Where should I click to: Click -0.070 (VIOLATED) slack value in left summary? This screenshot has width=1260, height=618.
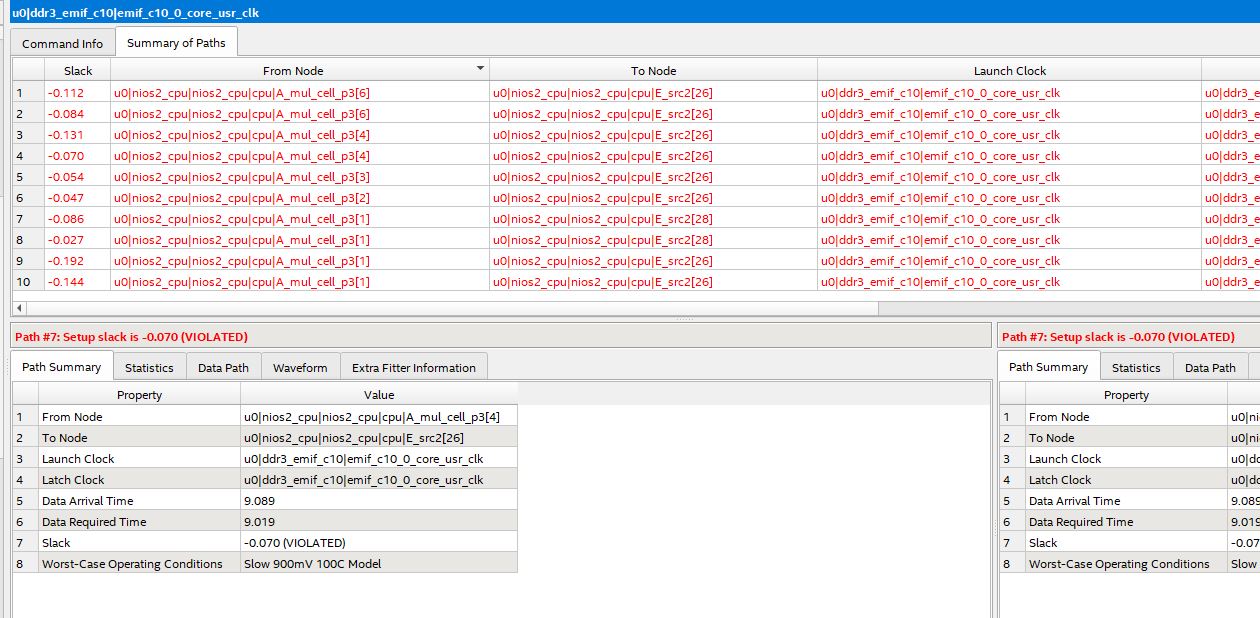click(379, 542)
